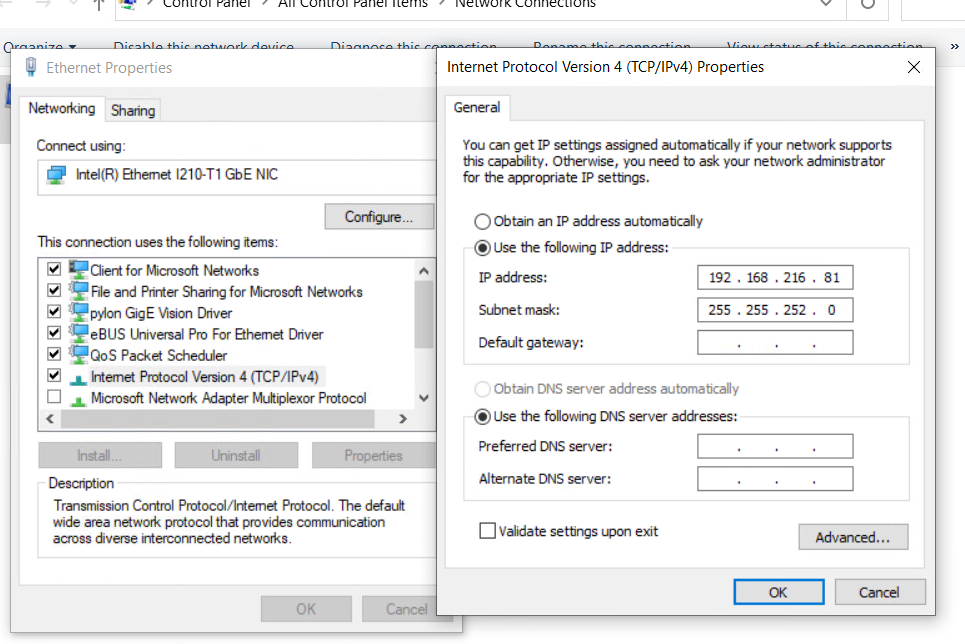
Task: Click the Default gateway field
Action: pyautogui.click(x=775, y=343)
